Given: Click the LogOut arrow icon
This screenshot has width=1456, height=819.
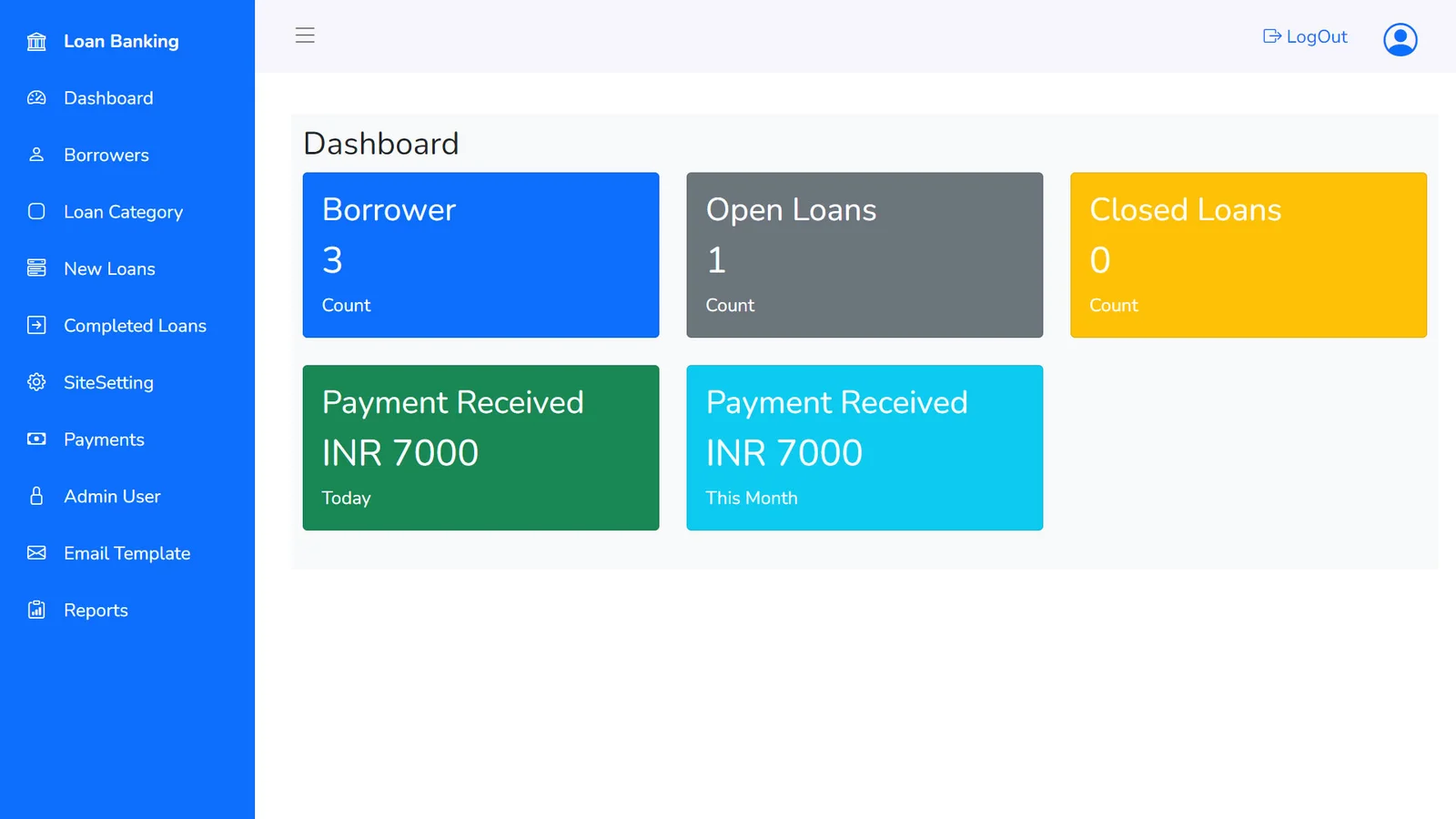Looking at the screenshot, I should 1272,36.
